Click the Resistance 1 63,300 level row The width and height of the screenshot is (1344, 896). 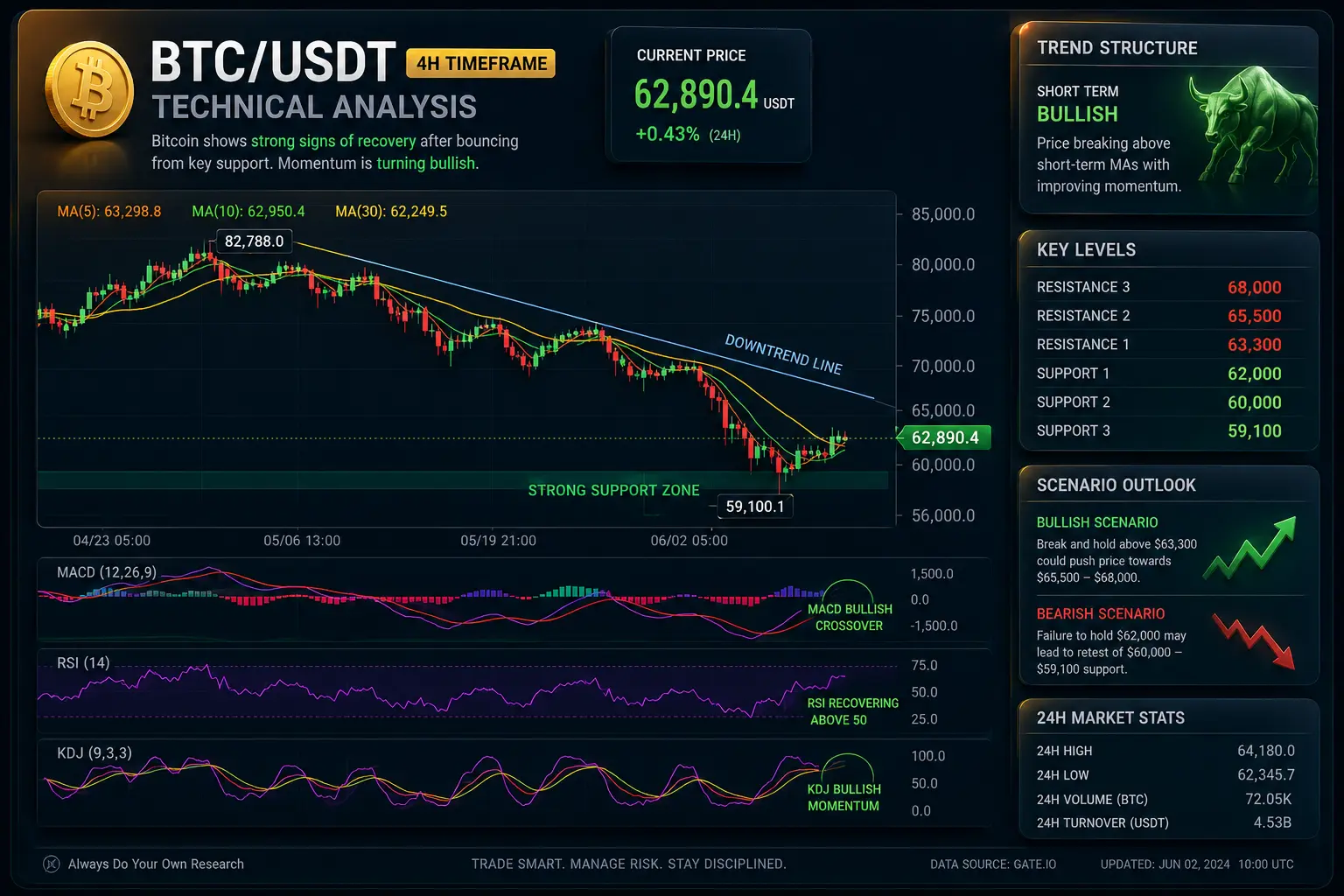pyautogui.click(x=1159, y=345)
